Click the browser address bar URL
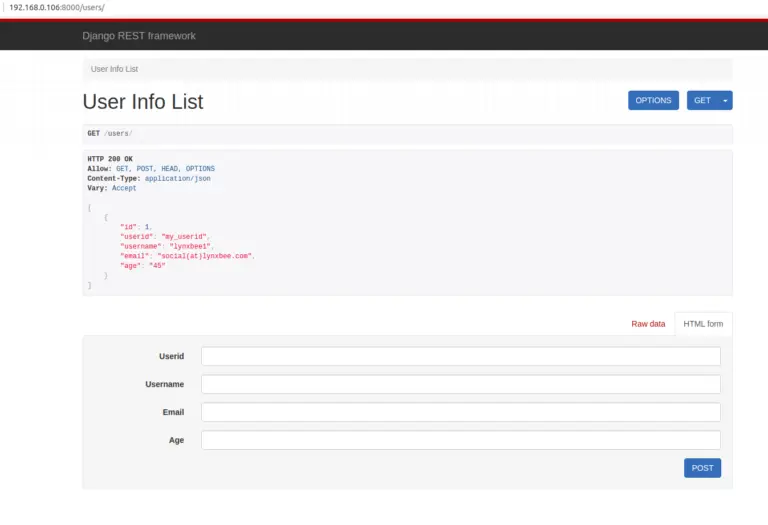768x525 pixels. pos(57,7)
